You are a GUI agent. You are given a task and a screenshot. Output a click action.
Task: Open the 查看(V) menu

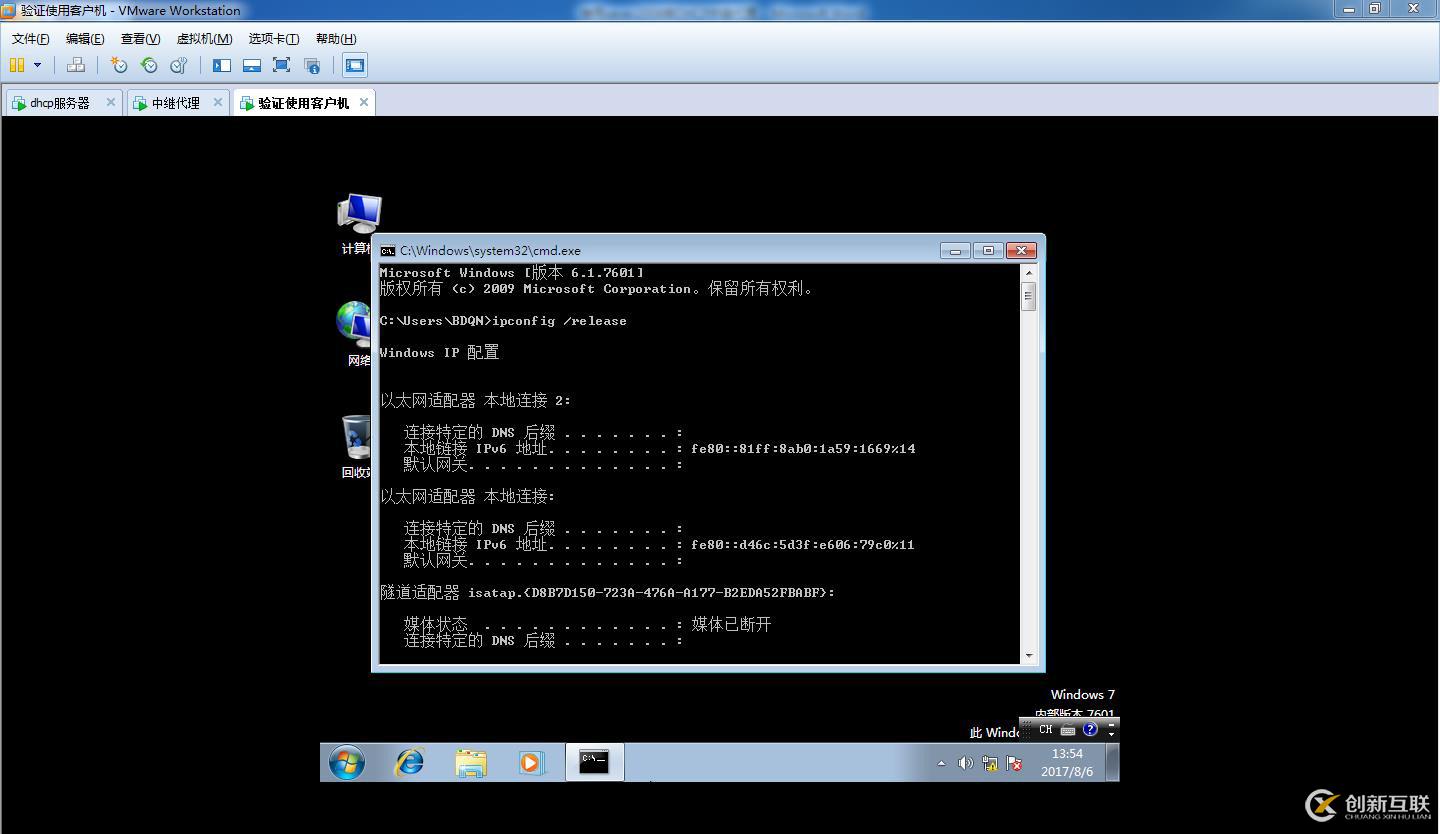(x=141, y=38)
